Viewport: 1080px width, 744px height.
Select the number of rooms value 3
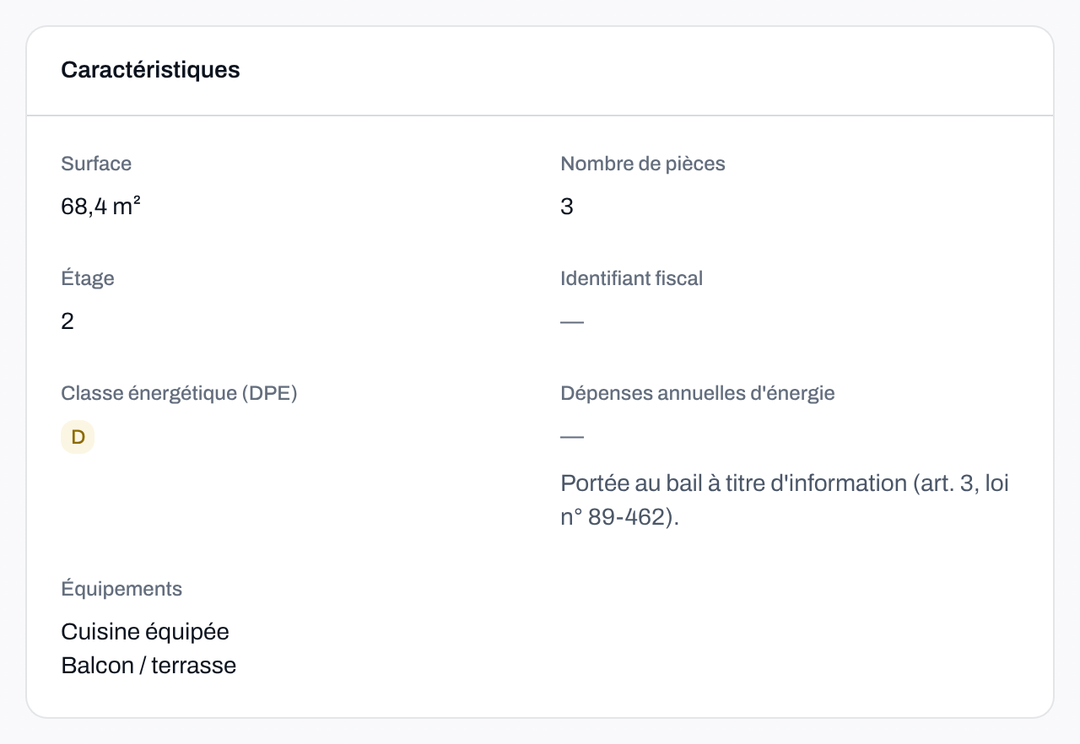coord(567,207)
